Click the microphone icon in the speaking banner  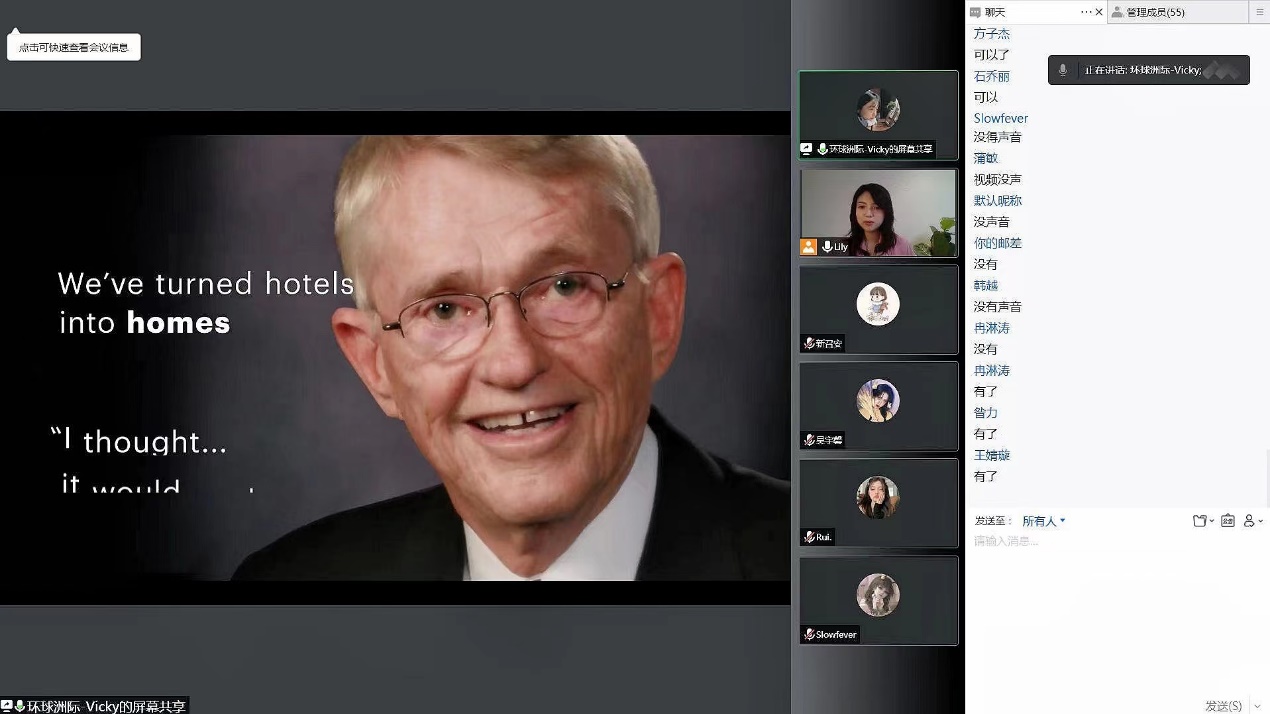(x=1063, y=70)
